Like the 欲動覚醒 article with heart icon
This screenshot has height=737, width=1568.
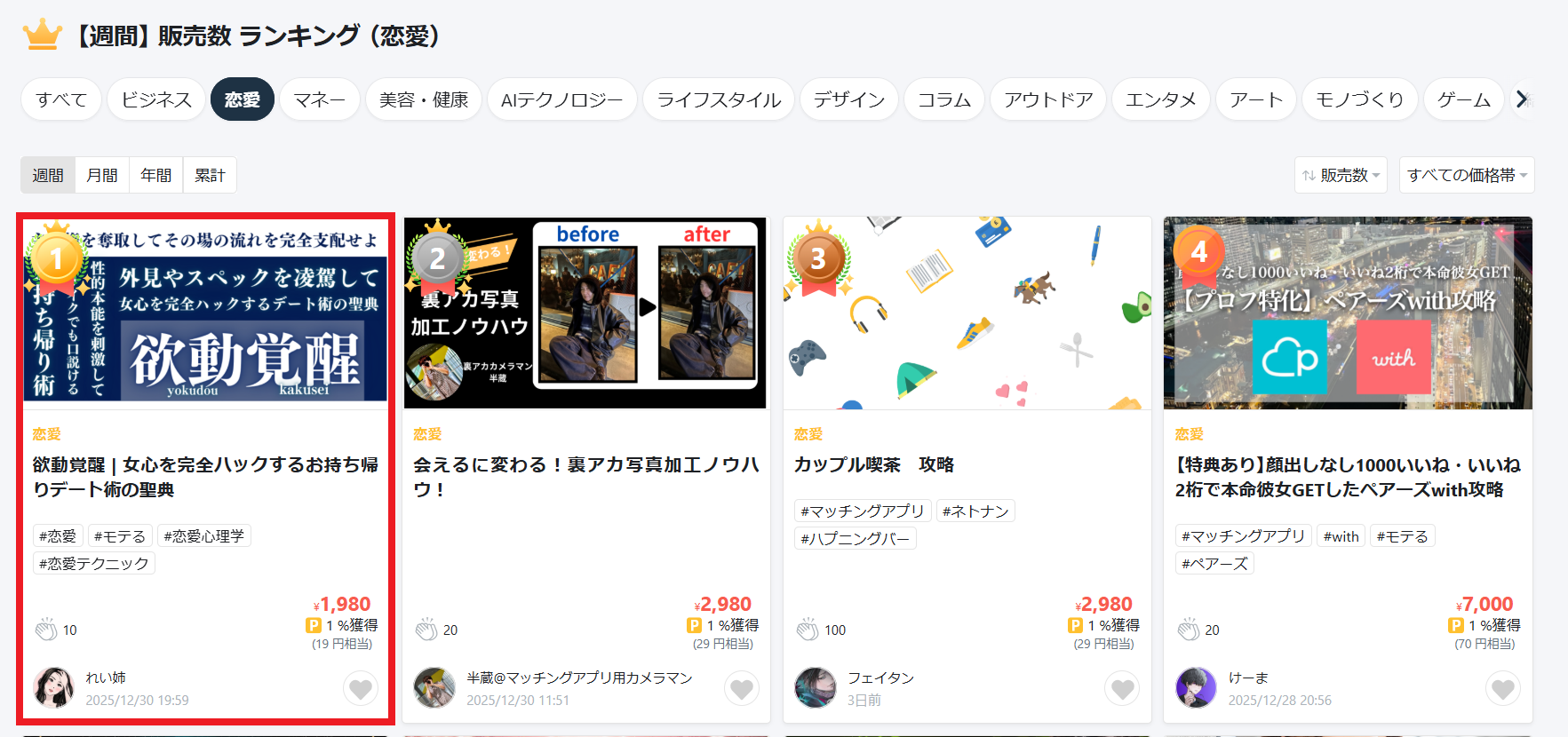pos(361,688)
